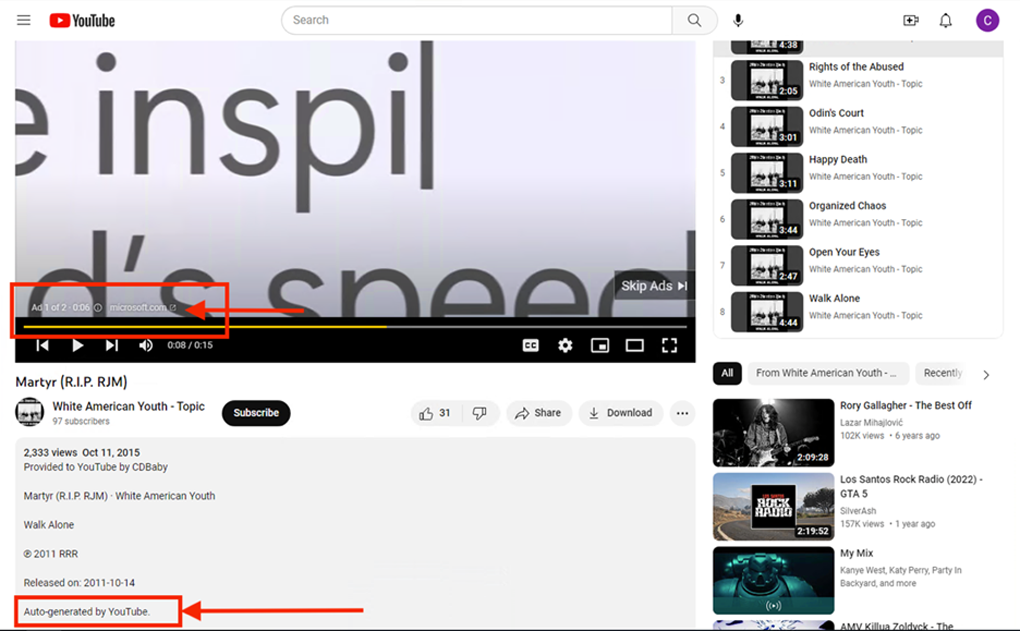Image resolution: width=1020 pixels, height=631 pixels.
Task: Enter full screen mode
Action: click(669, 345)
